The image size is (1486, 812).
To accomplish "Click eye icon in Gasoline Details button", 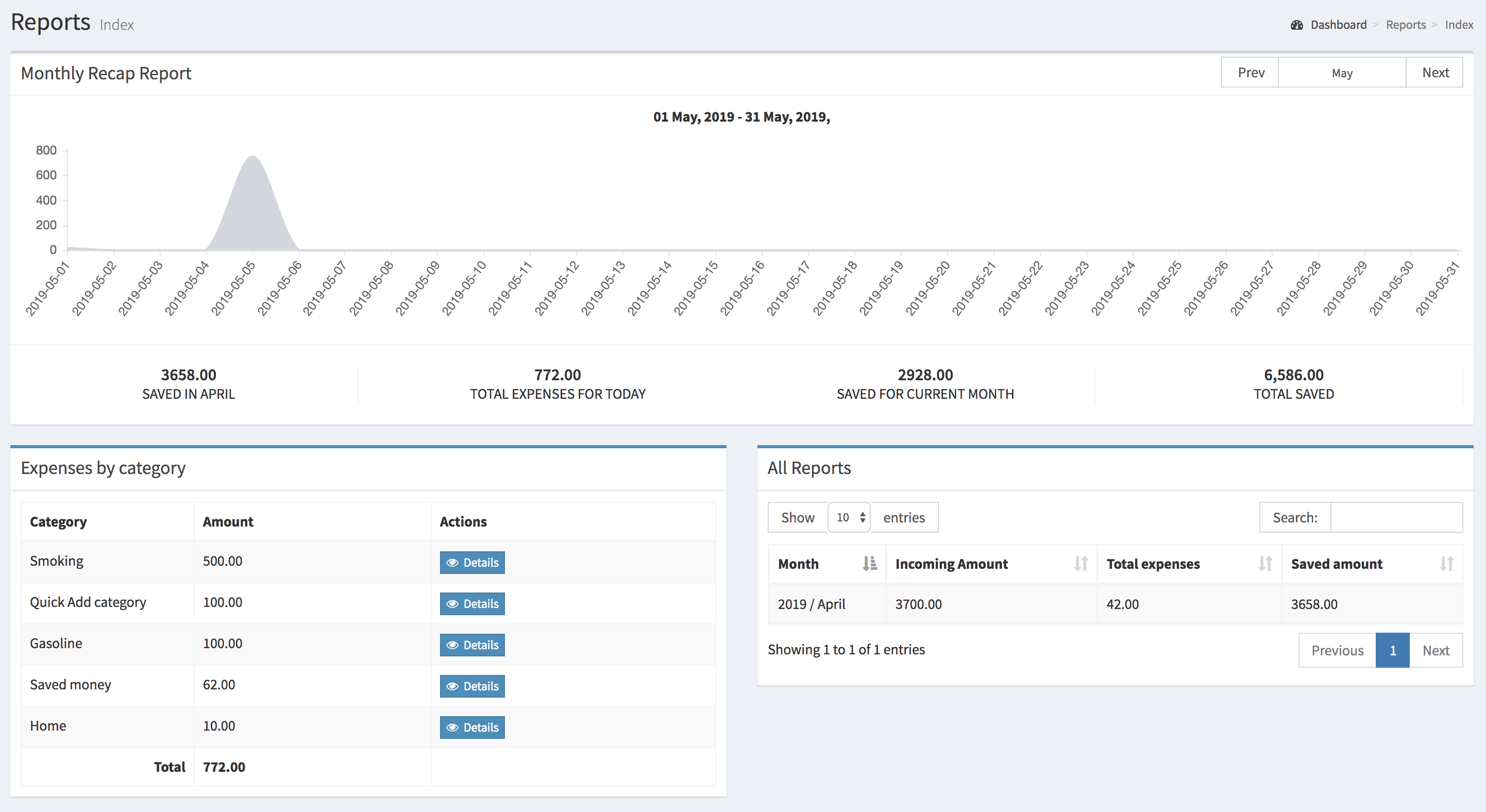I will [452, 646].
